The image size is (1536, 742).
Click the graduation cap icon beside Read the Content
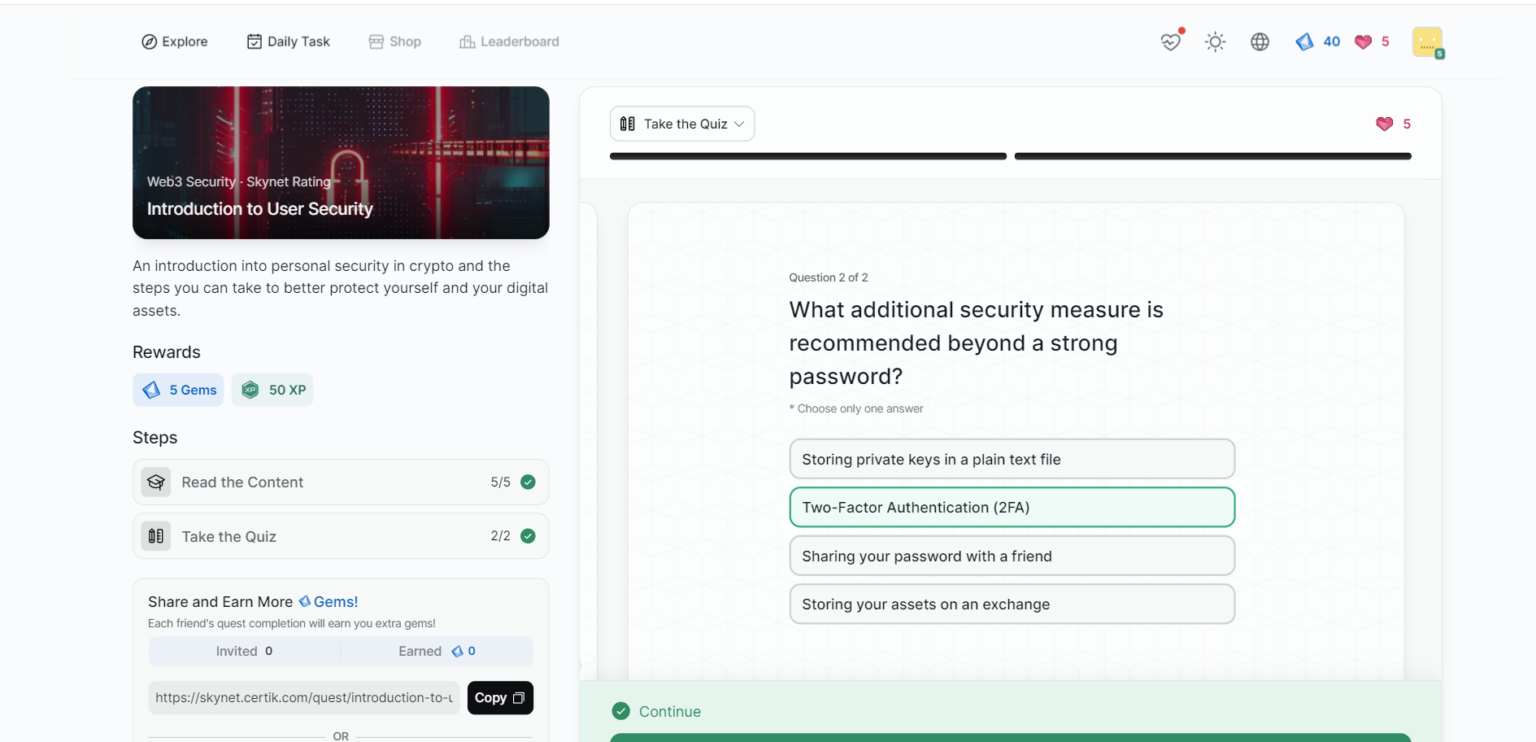coord(156,482)
